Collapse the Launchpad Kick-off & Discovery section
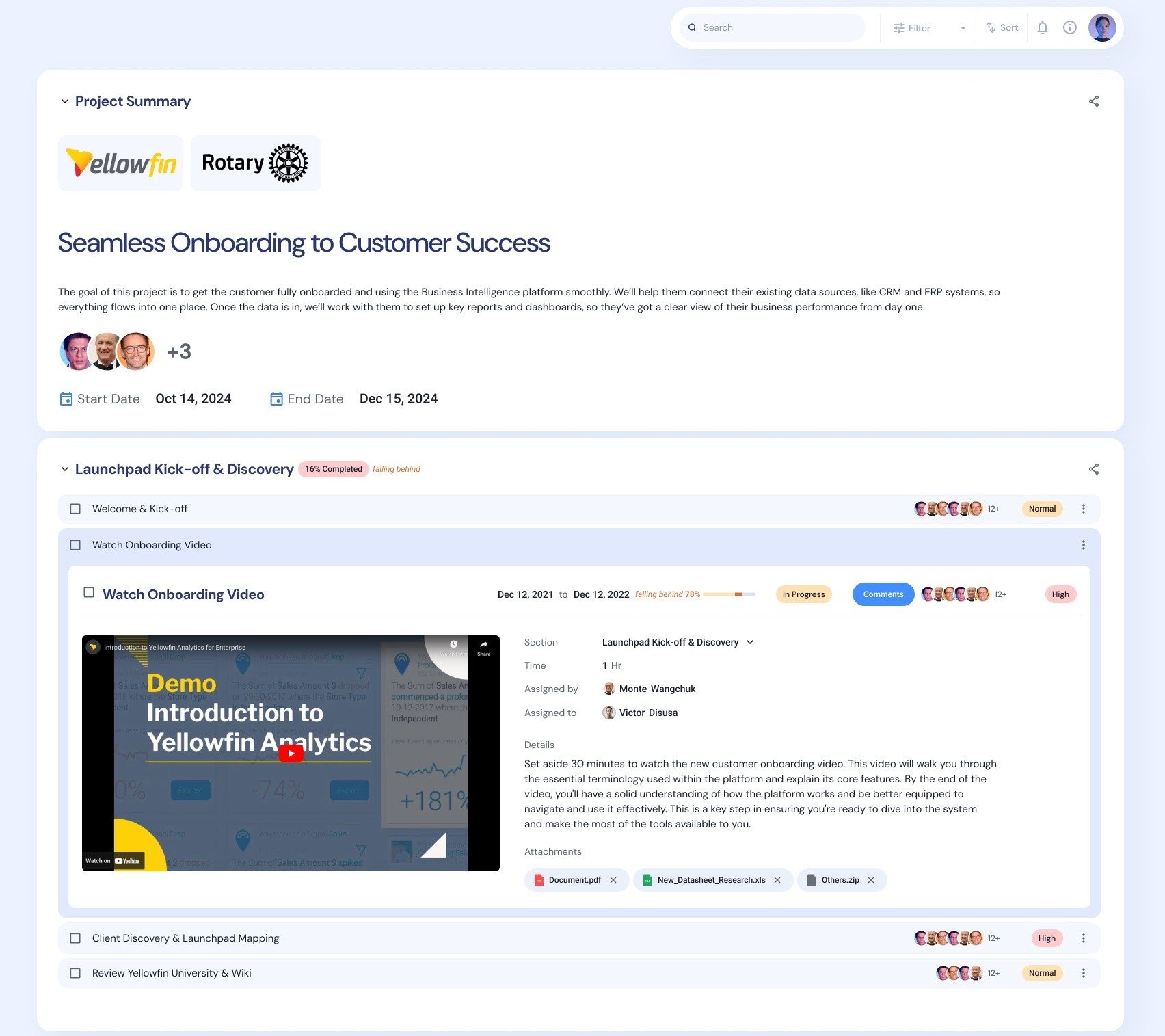 [x=65, y=469]
